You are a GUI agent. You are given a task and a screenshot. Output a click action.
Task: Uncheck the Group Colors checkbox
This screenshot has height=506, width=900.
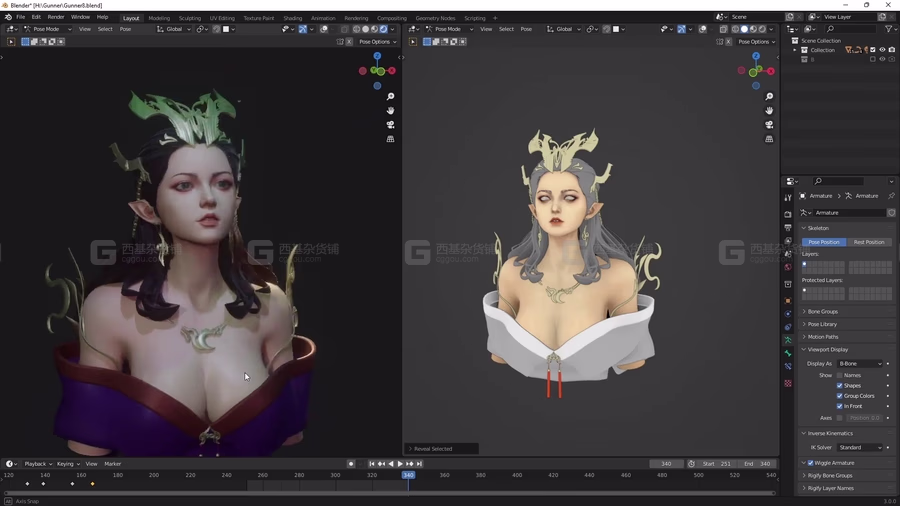click(840, 396)
